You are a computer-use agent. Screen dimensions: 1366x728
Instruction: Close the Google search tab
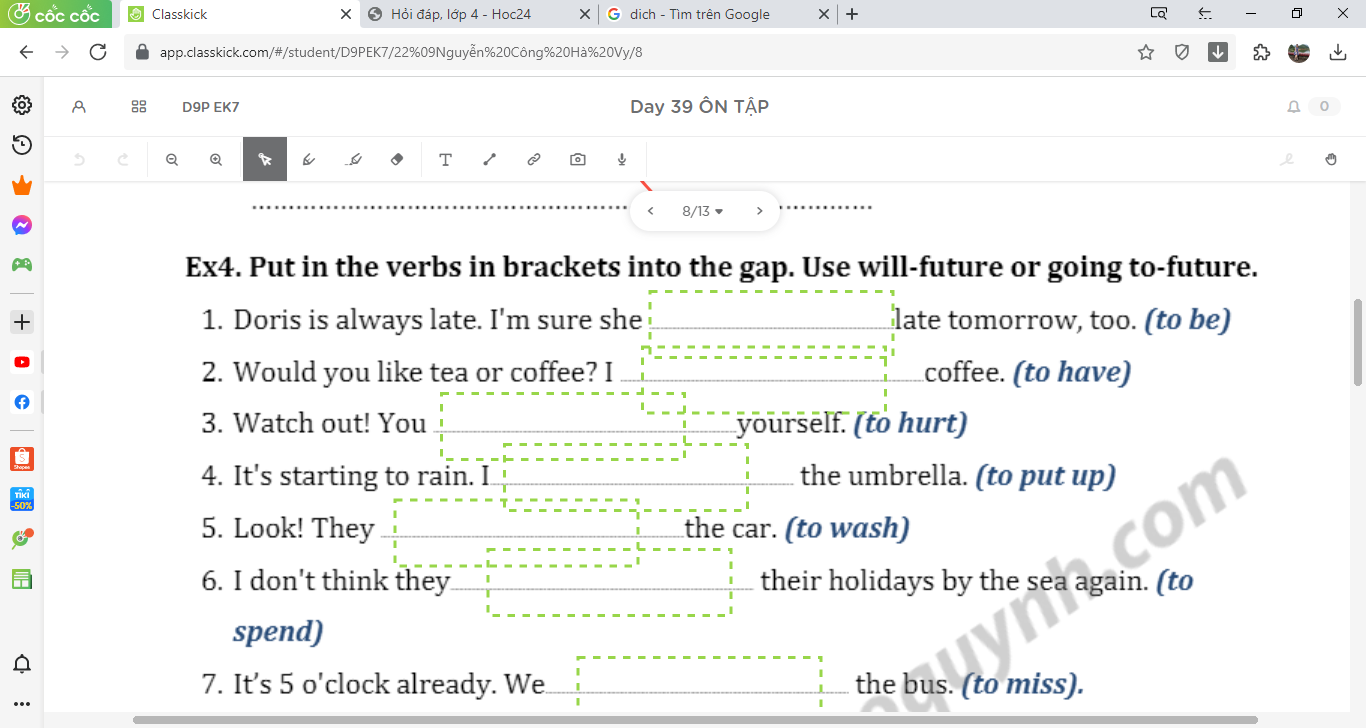(824, 14)
